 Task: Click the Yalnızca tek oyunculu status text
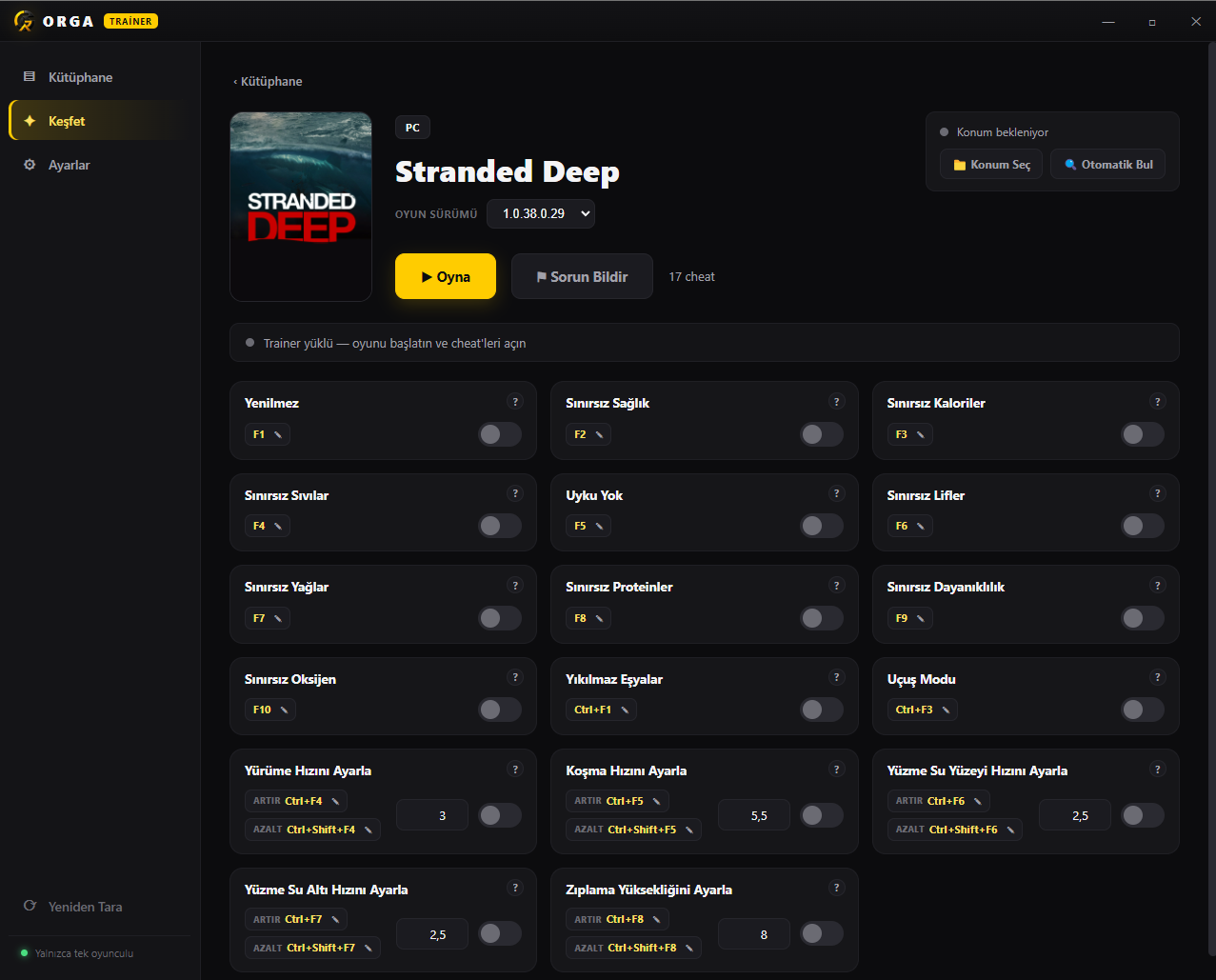point(84,953)
